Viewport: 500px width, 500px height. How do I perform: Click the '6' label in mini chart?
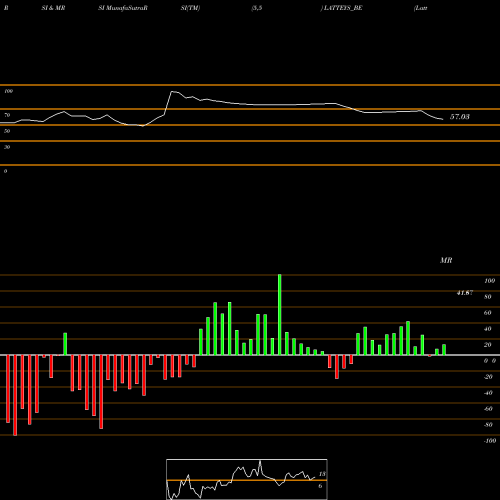(x=320, y=486)
